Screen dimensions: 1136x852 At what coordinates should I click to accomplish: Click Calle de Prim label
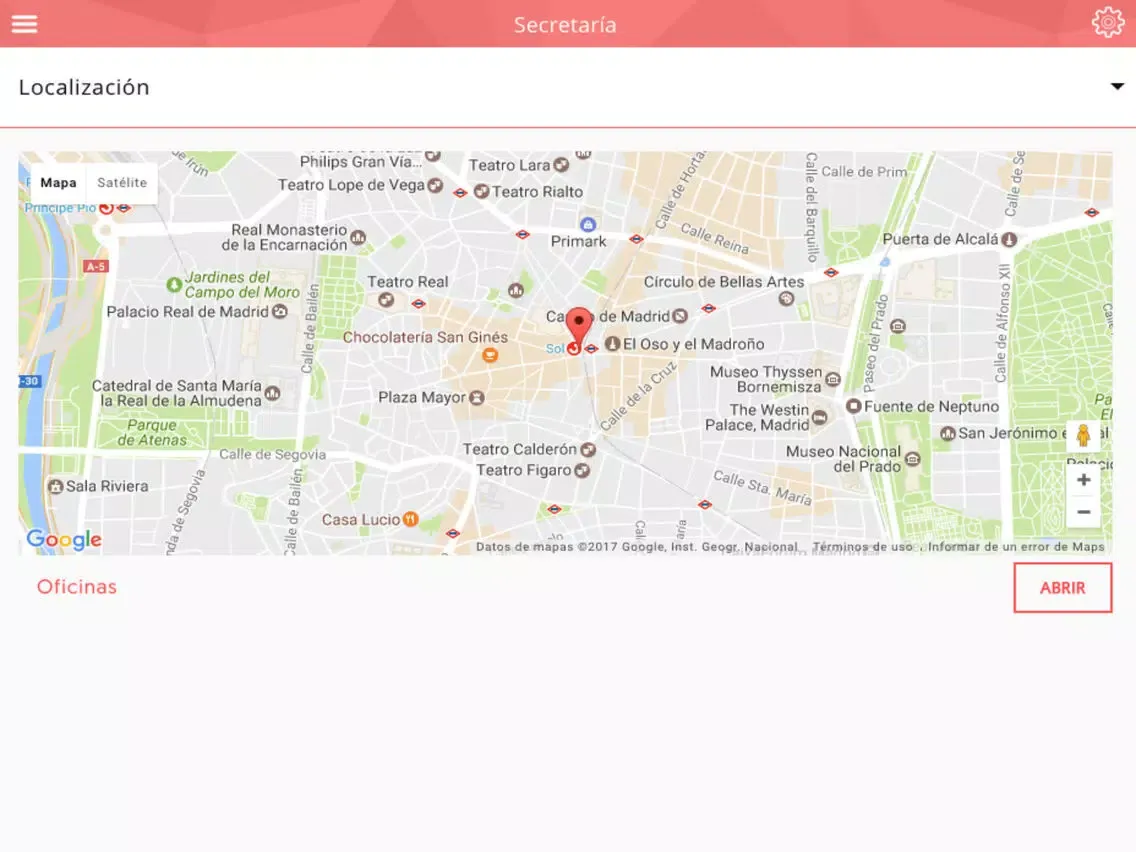point(864,172)
